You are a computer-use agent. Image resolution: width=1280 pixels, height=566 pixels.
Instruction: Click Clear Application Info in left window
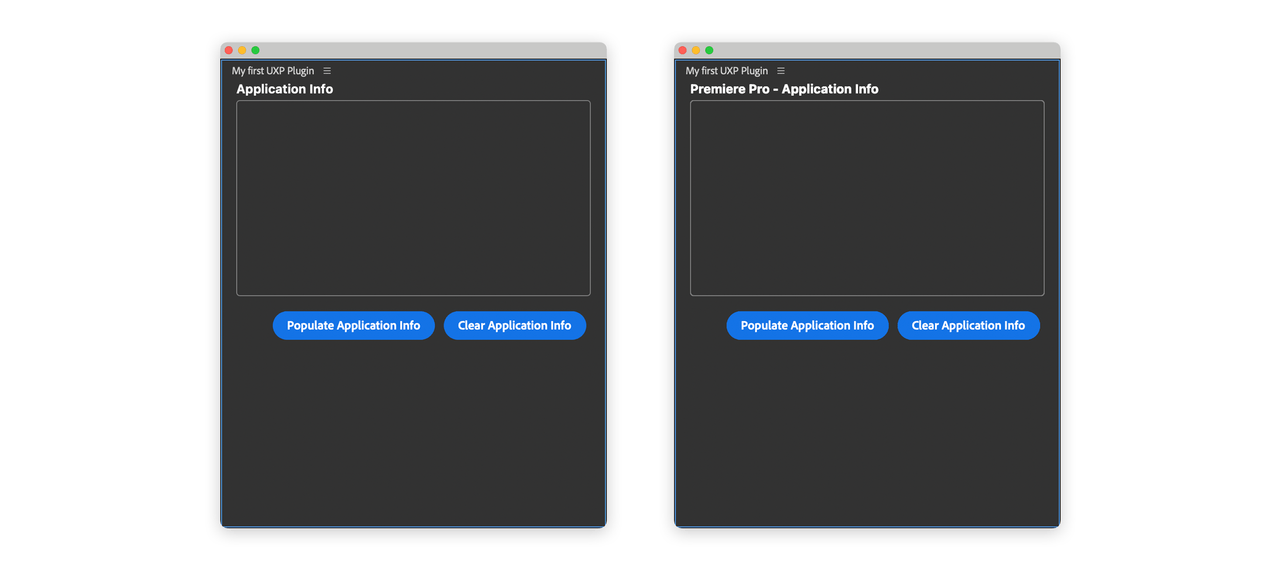tap(515, 325)
